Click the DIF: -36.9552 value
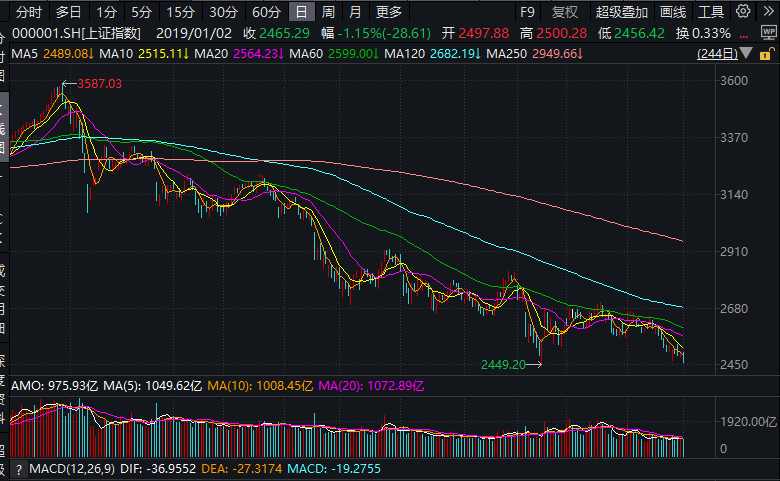The width and height of the screenshot is (780, 481). [158, 469]
